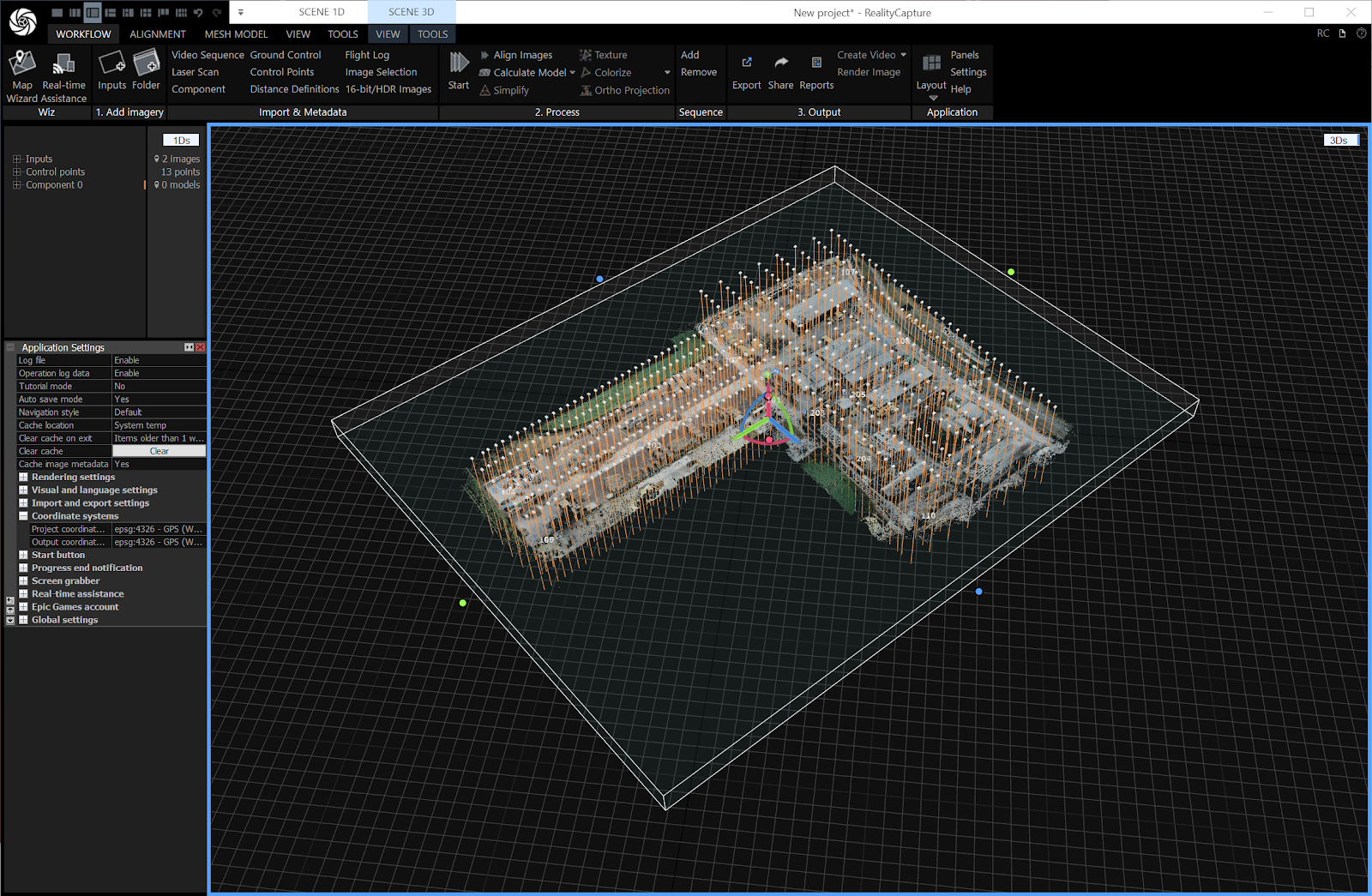This screenshot has height=896, width=1372.
Task: Select the blue handle at the box's top-left edge
Action: pyautogui.click(x=599, y=279)
